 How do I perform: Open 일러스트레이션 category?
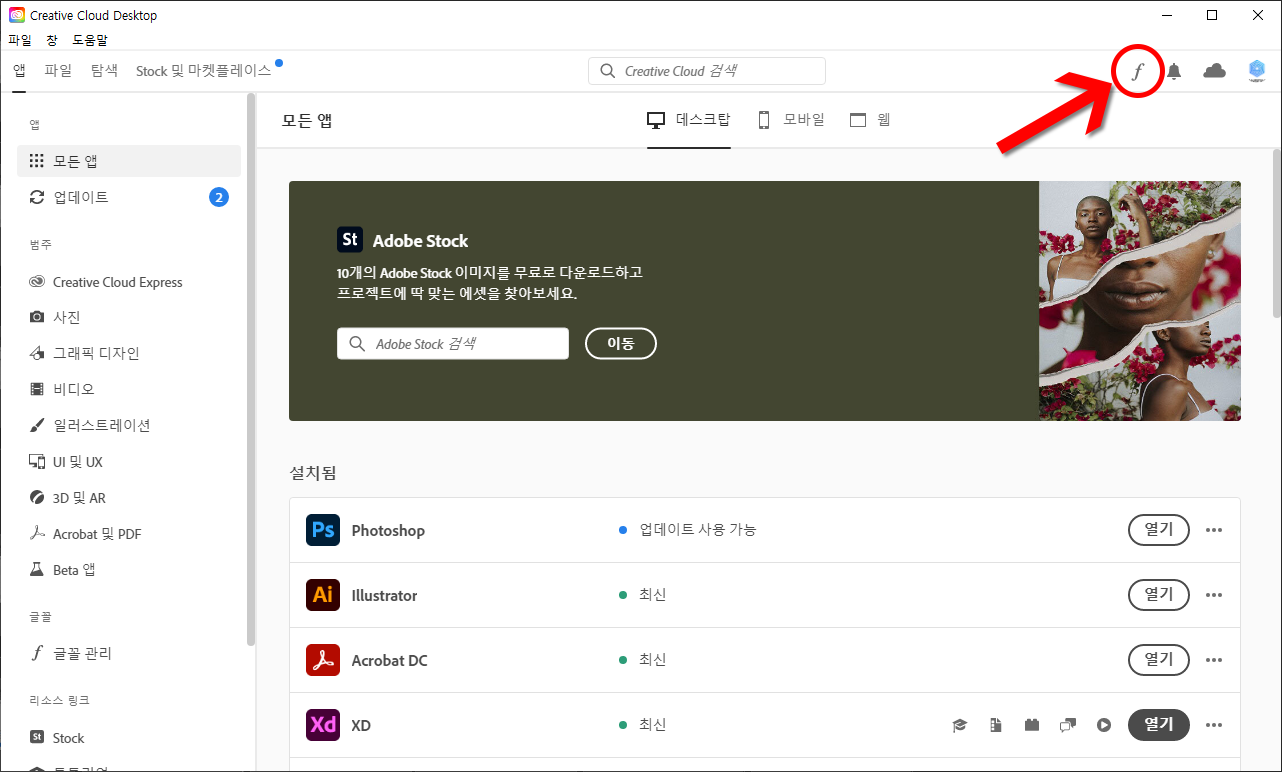coord(129,425)
